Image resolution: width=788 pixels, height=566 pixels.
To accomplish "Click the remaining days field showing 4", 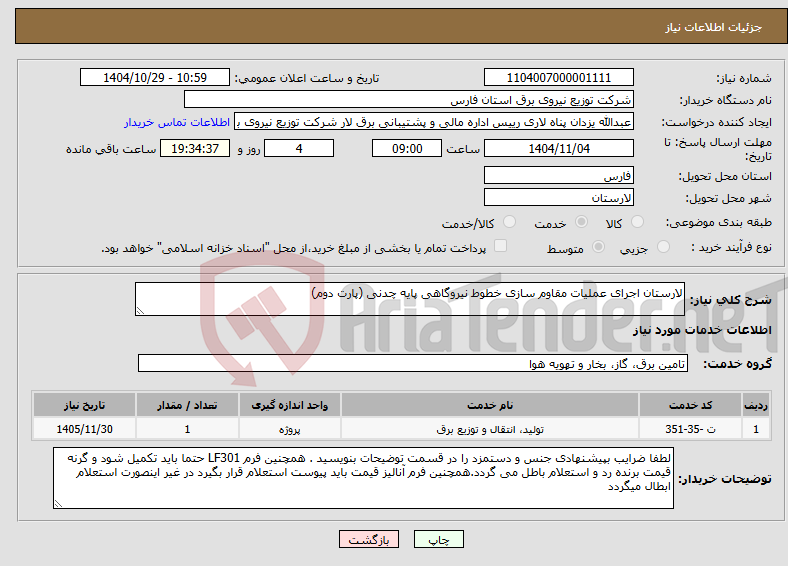I will (299, 148).
